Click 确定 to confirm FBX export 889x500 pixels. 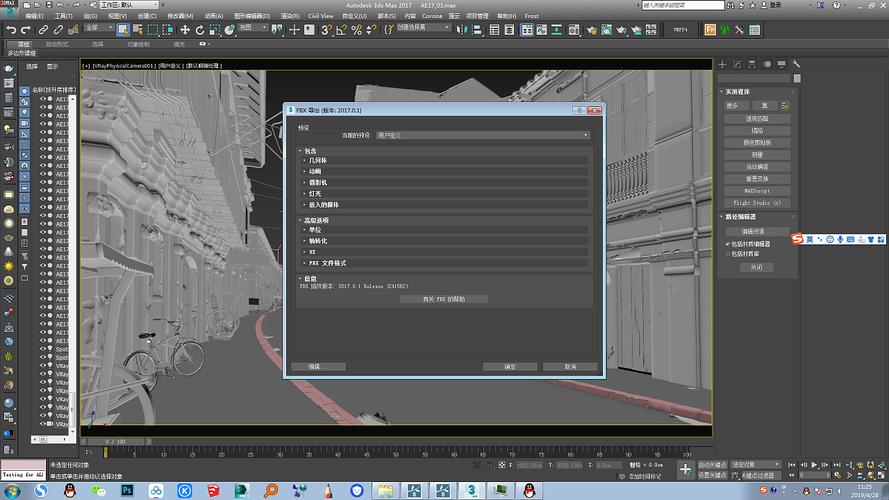[510, 367]
